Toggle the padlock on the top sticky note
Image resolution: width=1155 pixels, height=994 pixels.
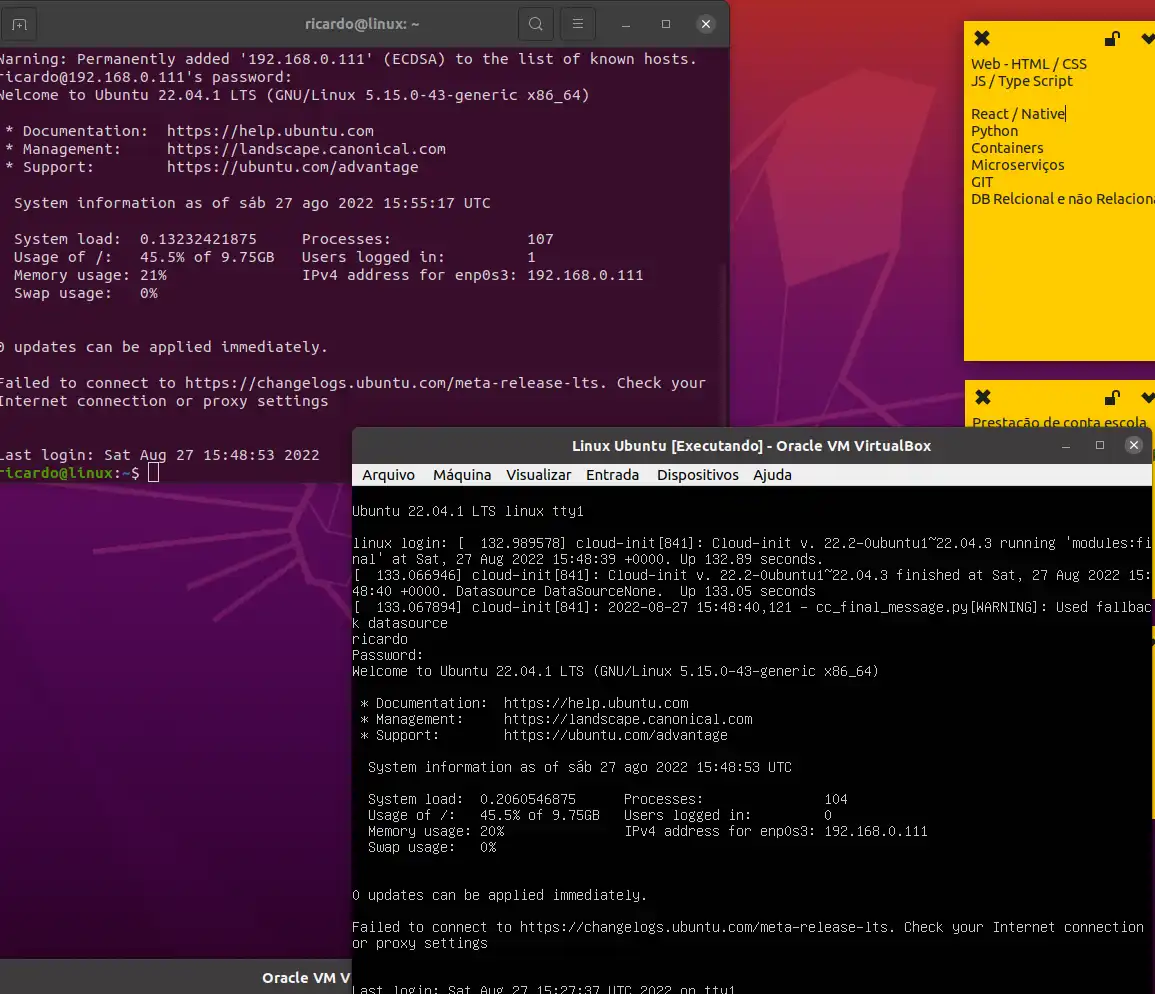[x=1112, y=37]
